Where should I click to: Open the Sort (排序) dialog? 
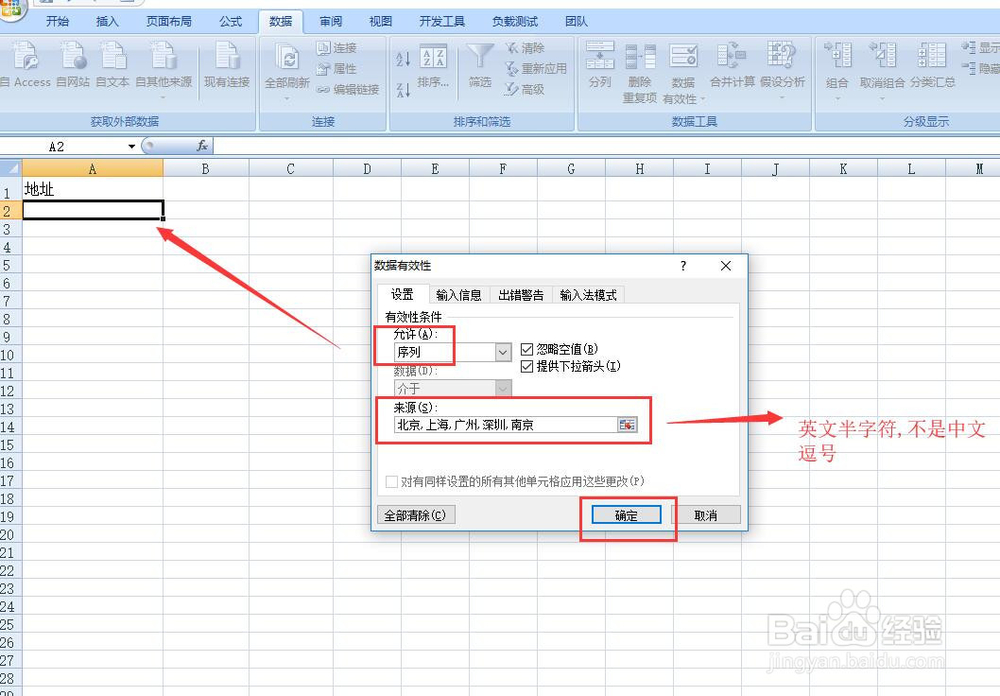click(x=433, y=66)
